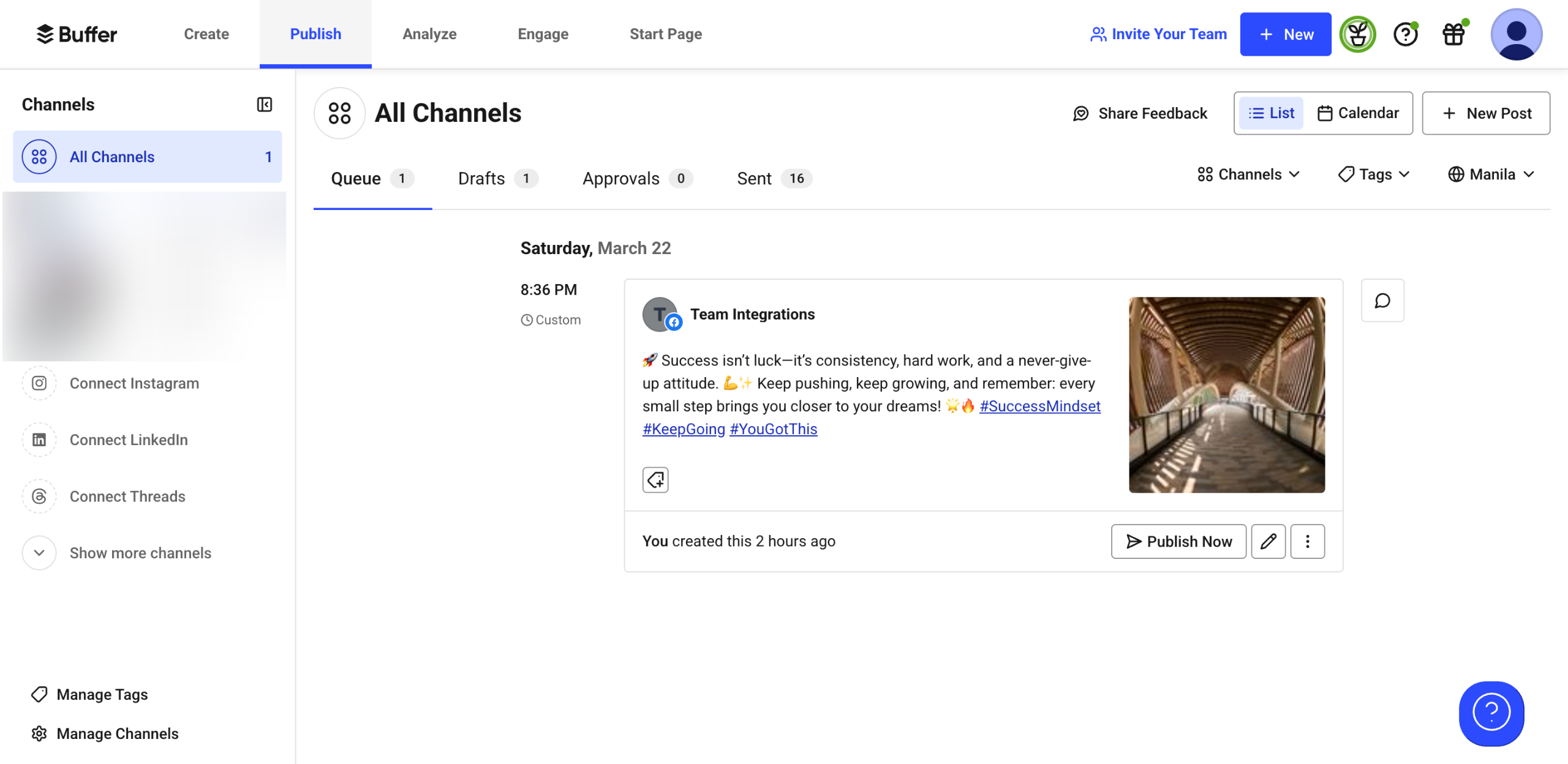This screenshot has height=764, width=1568.
Task: Open the help question mark in header
Action: (1405, 34)
